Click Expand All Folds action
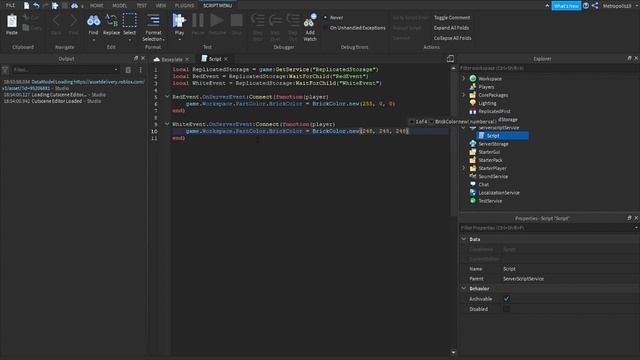The image size is (640, 360). coord(451,28)
